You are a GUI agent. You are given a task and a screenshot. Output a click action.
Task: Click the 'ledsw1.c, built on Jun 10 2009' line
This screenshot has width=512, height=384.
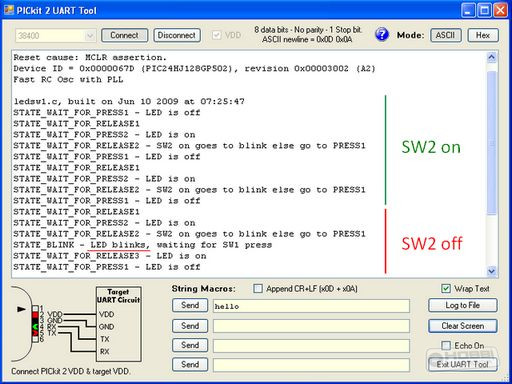click(x=129, y=101)
